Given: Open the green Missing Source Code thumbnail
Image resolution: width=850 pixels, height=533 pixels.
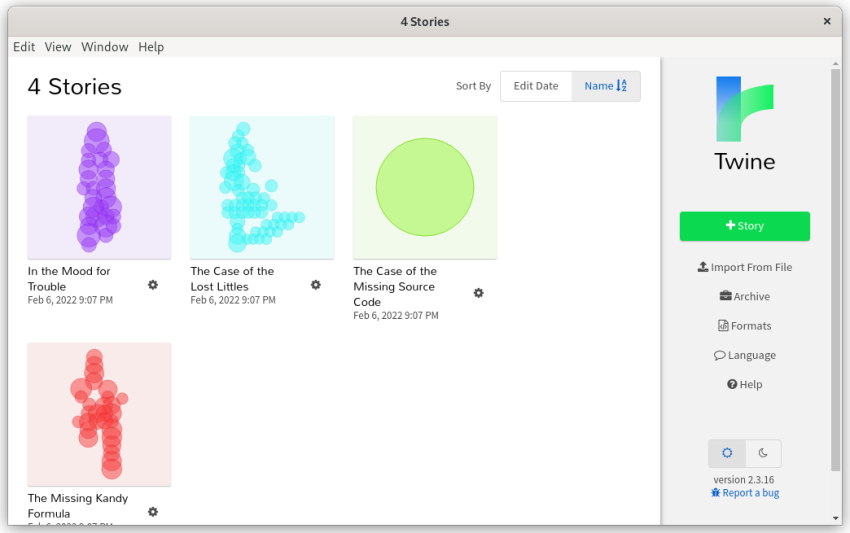Looking at the screenshot, I should tap(424, 187).
